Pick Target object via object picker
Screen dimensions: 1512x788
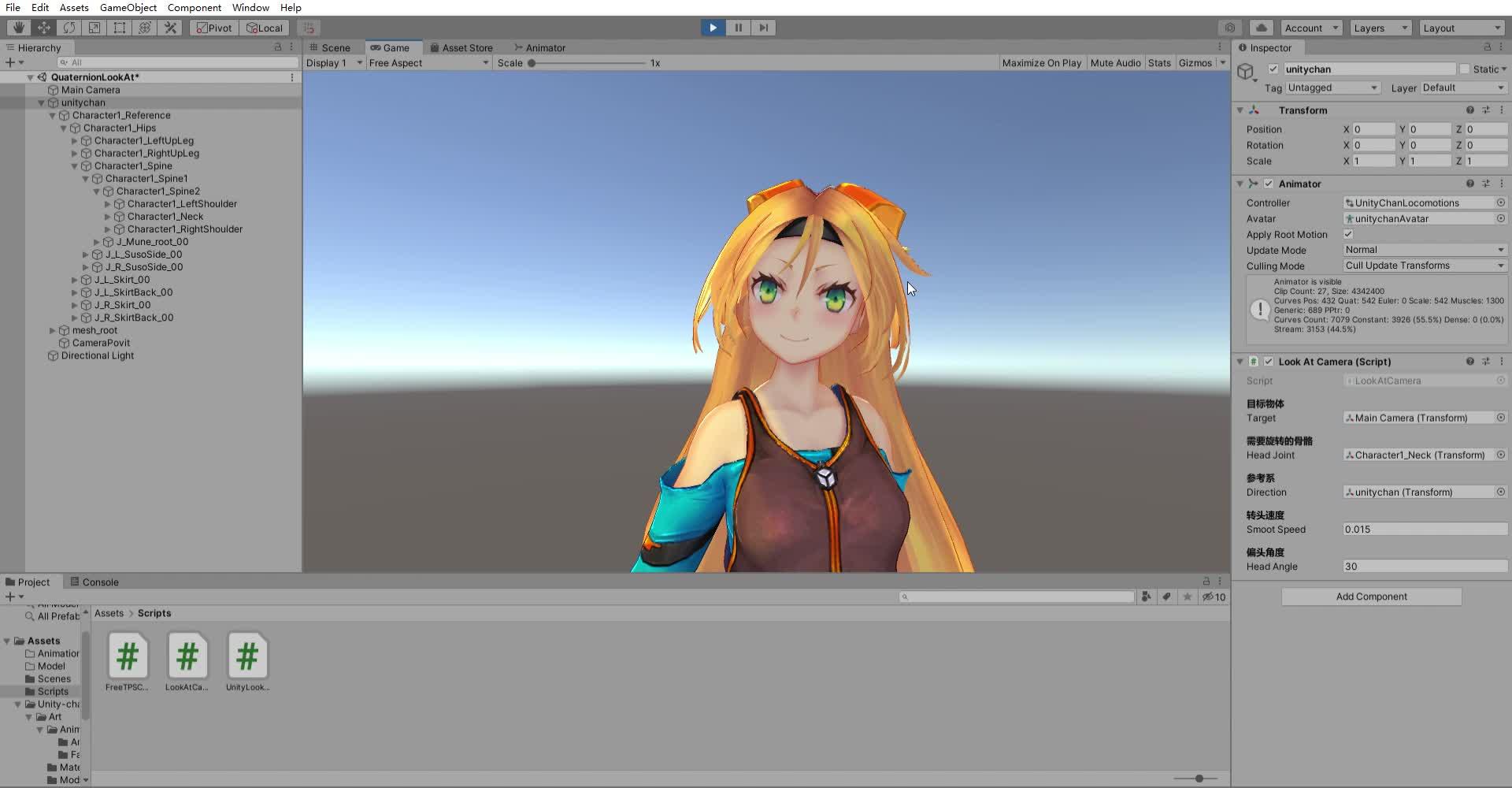point(1501,418)
